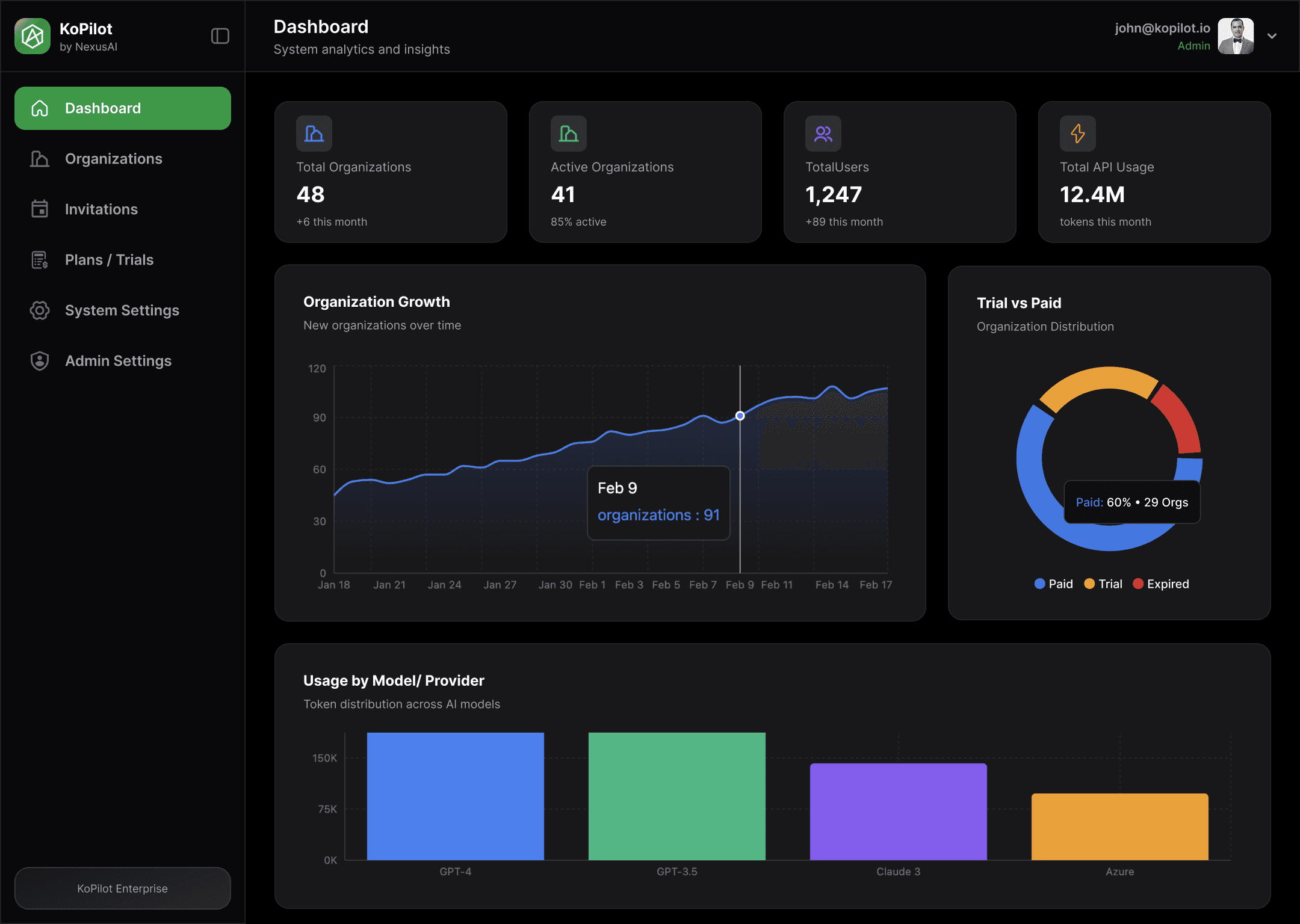Collapse the sidebar panel toggle
The image size is (1300, 924).
[x=220, y=36]
